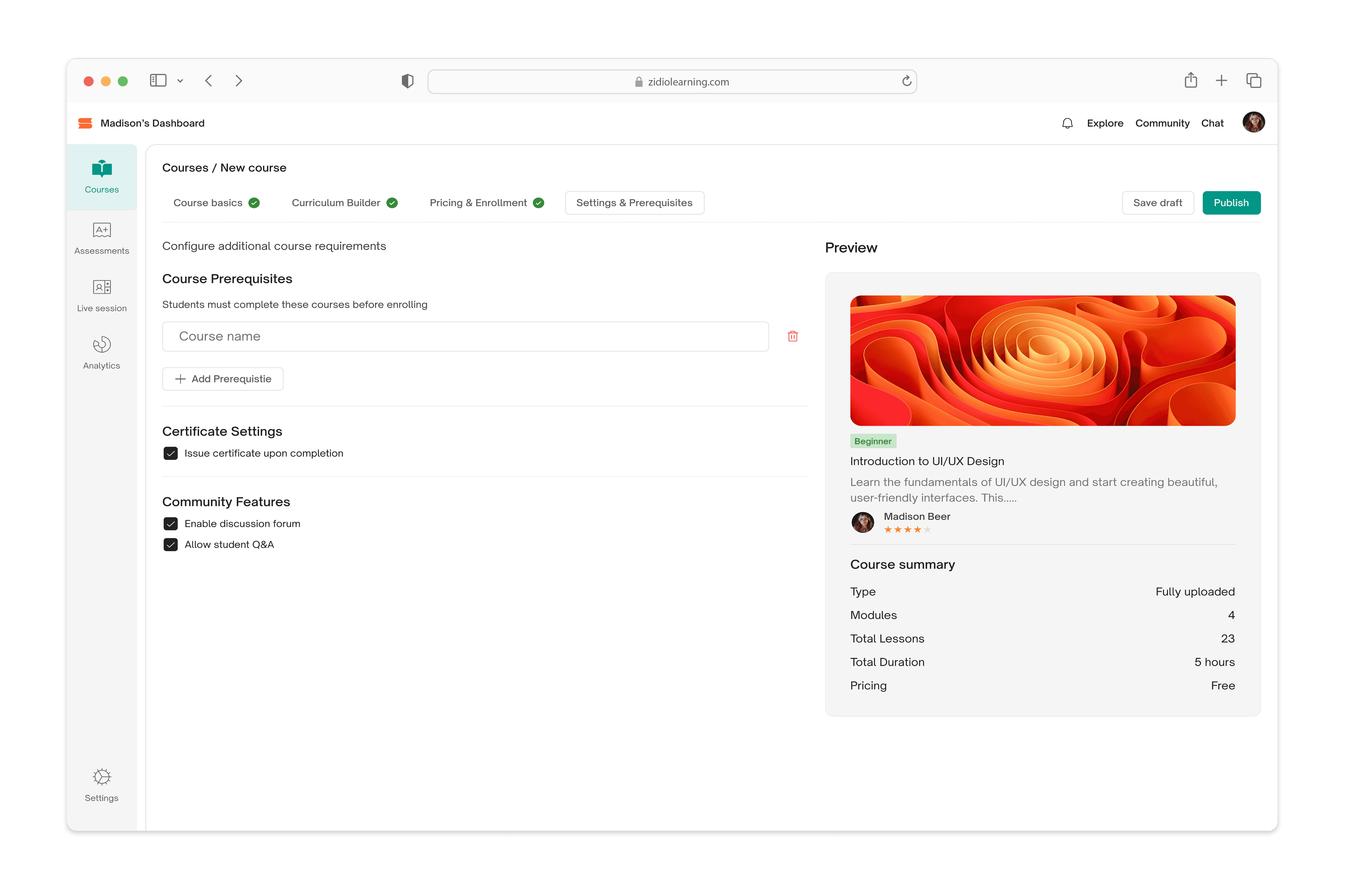Reload page with refresh icon
This screenshot has width=1345, height=896.
pyautogui.click(x=906, y=81)
